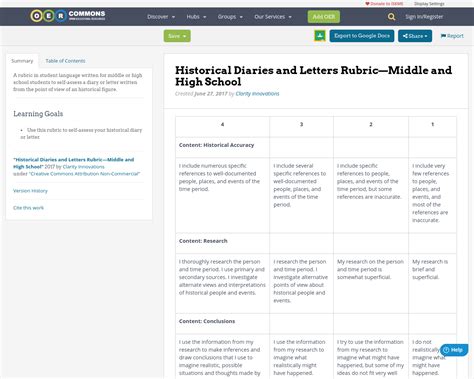
Task: Click the OER Commons logo
Action: (68, 16)
